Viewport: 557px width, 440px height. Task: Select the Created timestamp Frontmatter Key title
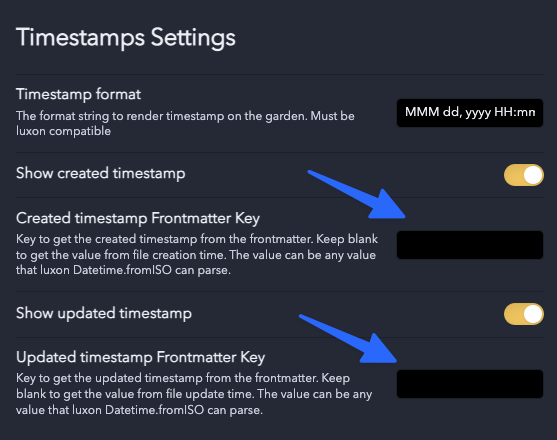click(138, 218)
